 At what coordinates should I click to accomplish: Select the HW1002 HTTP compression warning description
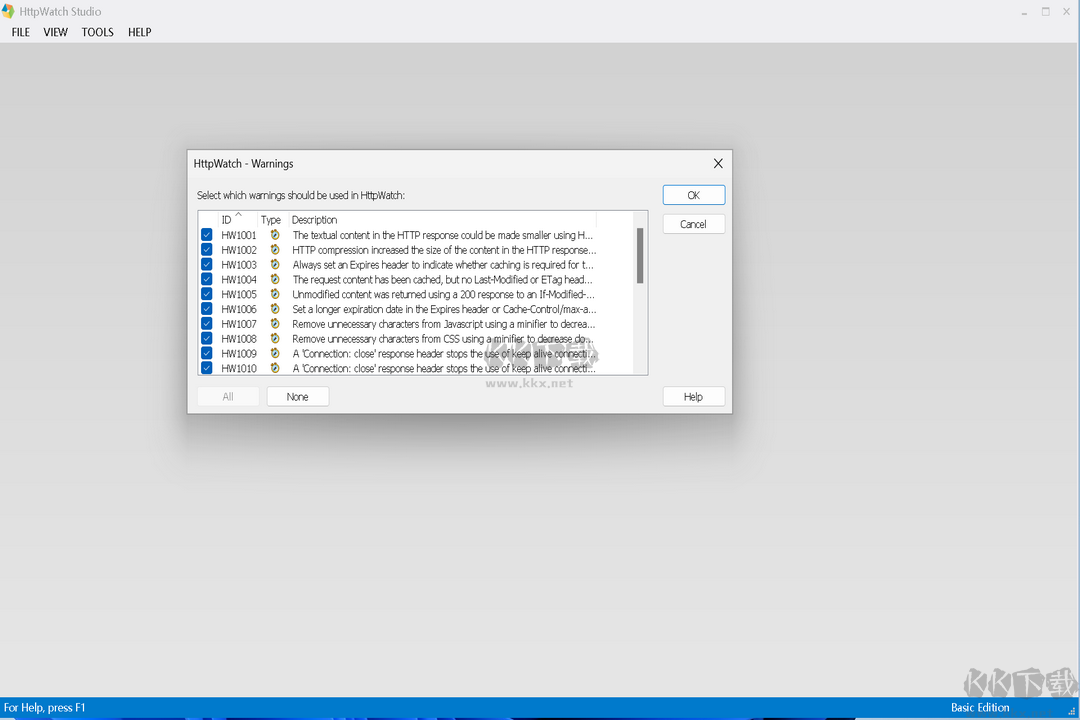click(x=444, y=249)
